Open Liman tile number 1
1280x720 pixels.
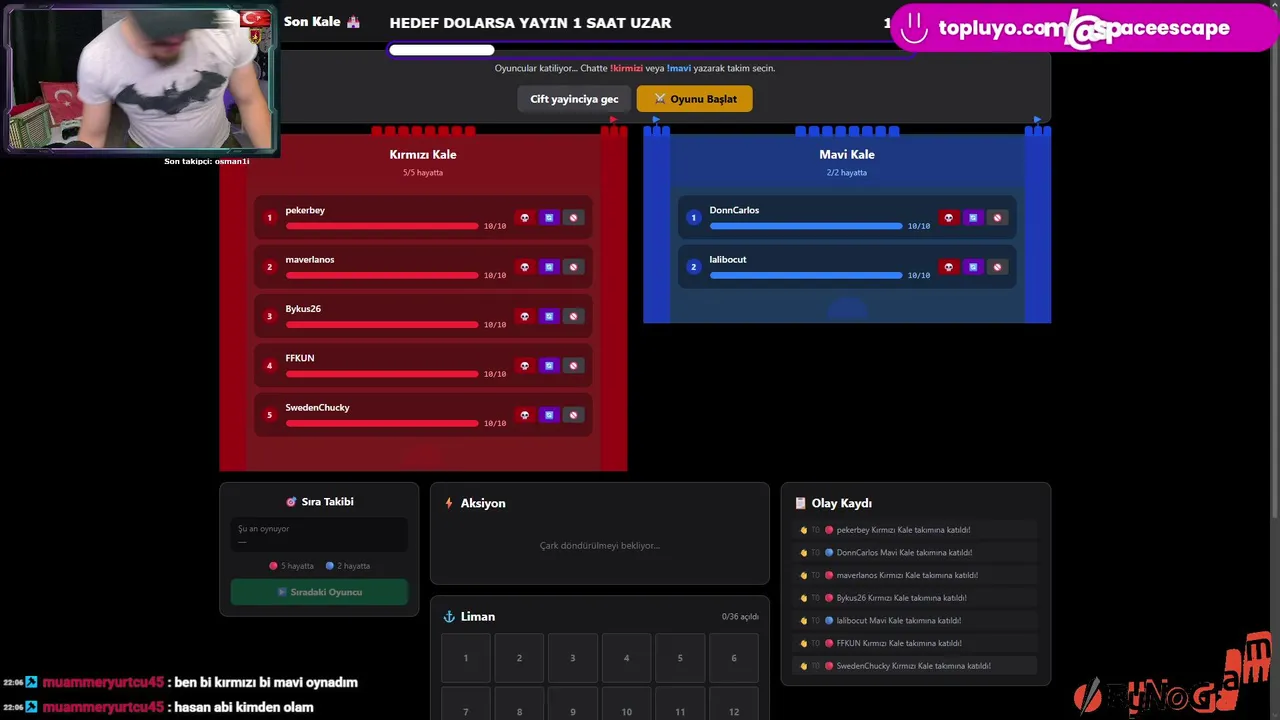tap(465, 658)
